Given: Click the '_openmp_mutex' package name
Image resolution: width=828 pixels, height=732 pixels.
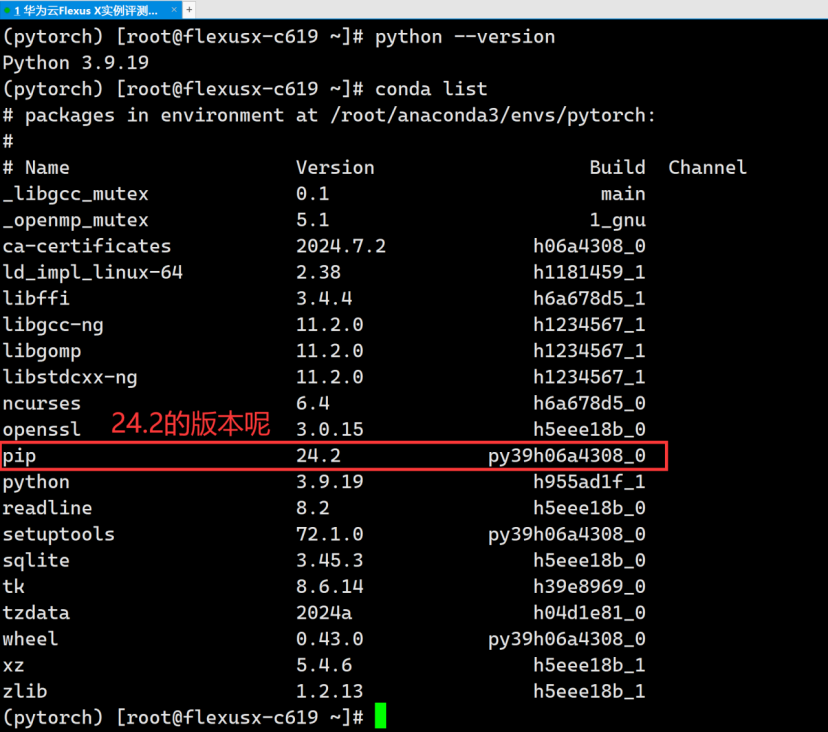Looking at the screenshot, I should coord(76,220).
